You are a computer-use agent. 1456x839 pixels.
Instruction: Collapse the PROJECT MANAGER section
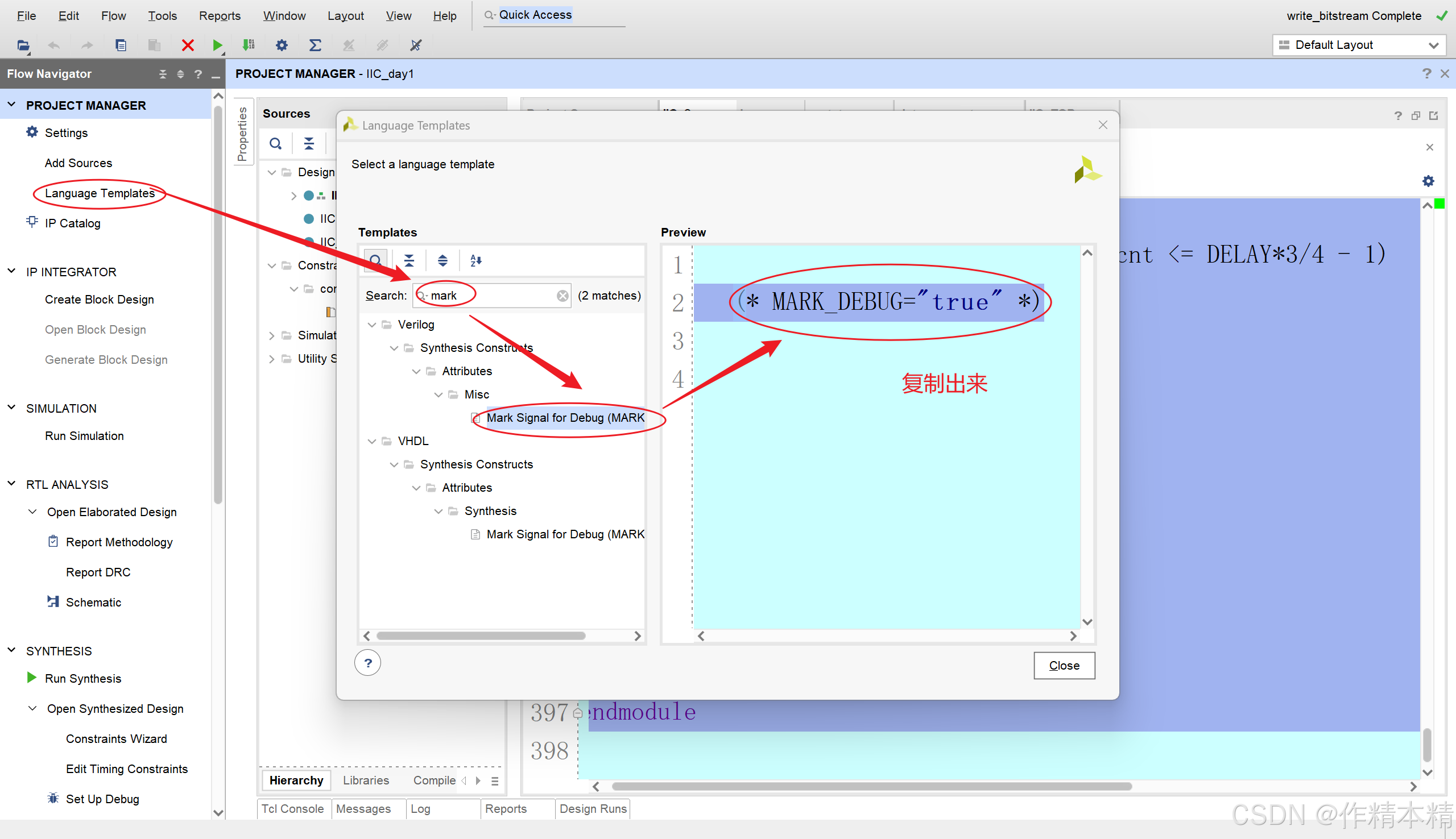11,105
